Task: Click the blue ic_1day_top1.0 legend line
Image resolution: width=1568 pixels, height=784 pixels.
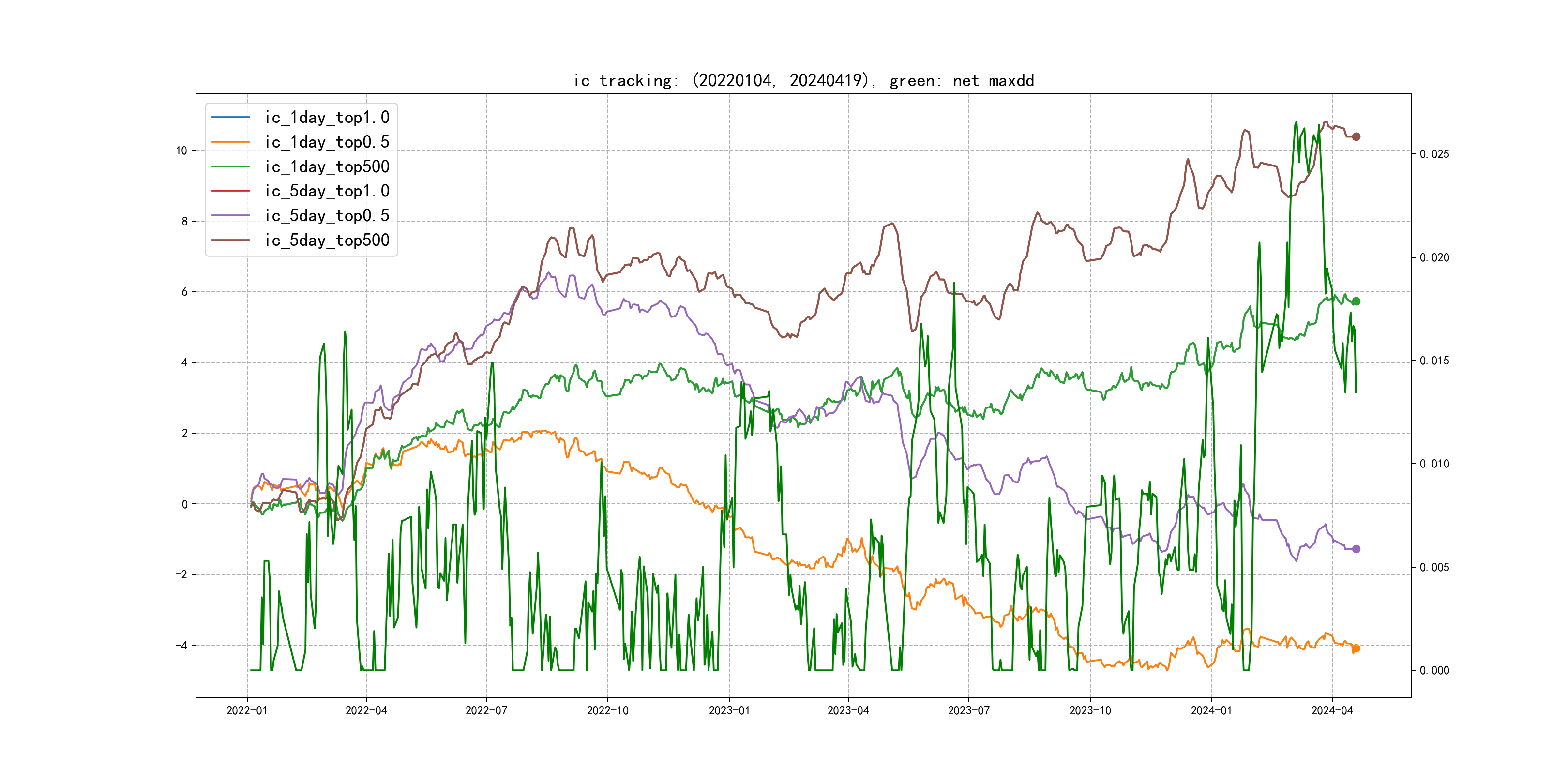Action: pyautogui.click(x=230, y=117)
